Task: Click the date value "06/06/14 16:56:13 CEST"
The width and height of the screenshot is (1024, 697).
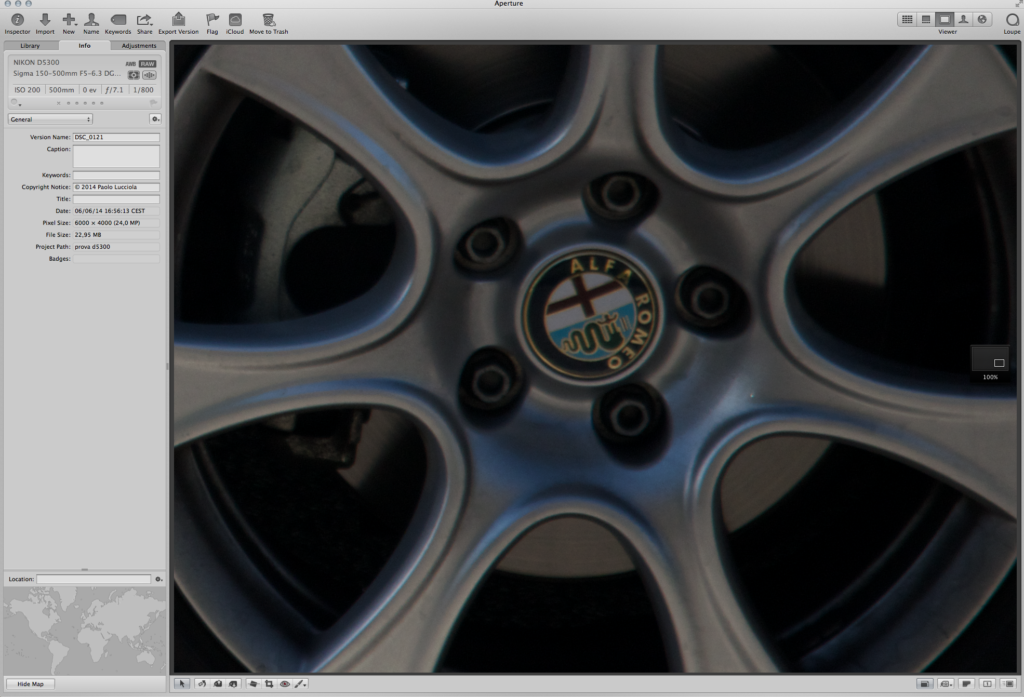Action: 110,211
